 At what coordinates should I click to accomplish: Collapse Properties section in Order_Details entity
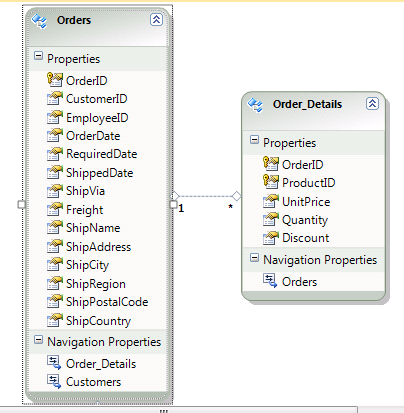click(254, 140)
